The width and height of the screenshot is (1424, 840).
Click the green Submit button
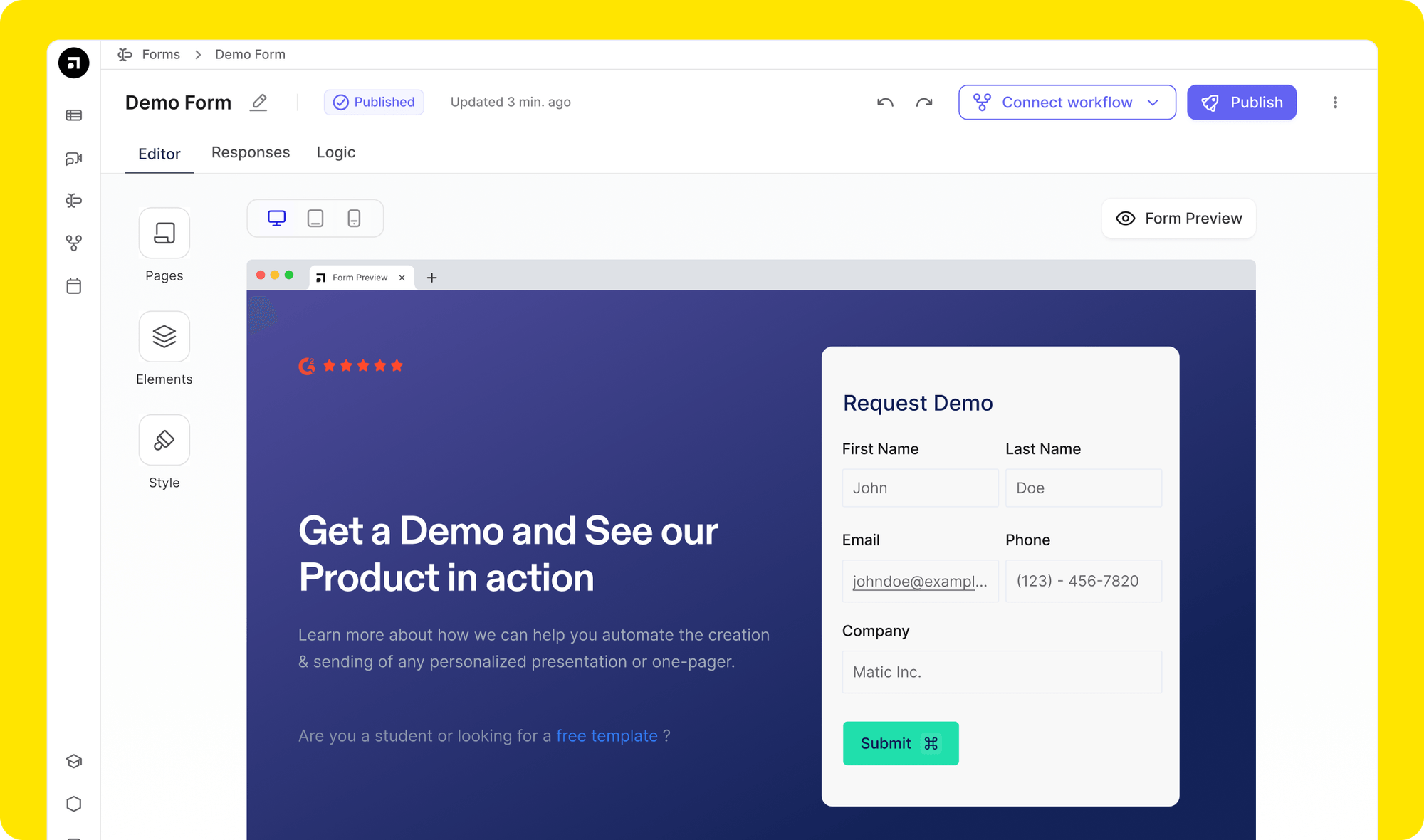click(x=900, y=743)
